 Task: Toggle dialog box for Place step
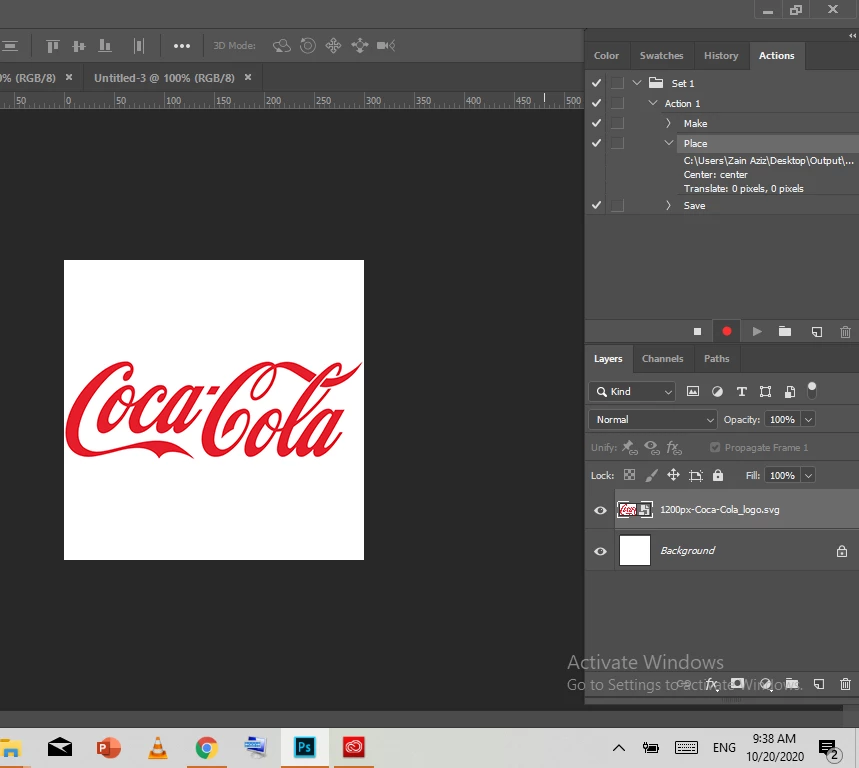point(617,143)
